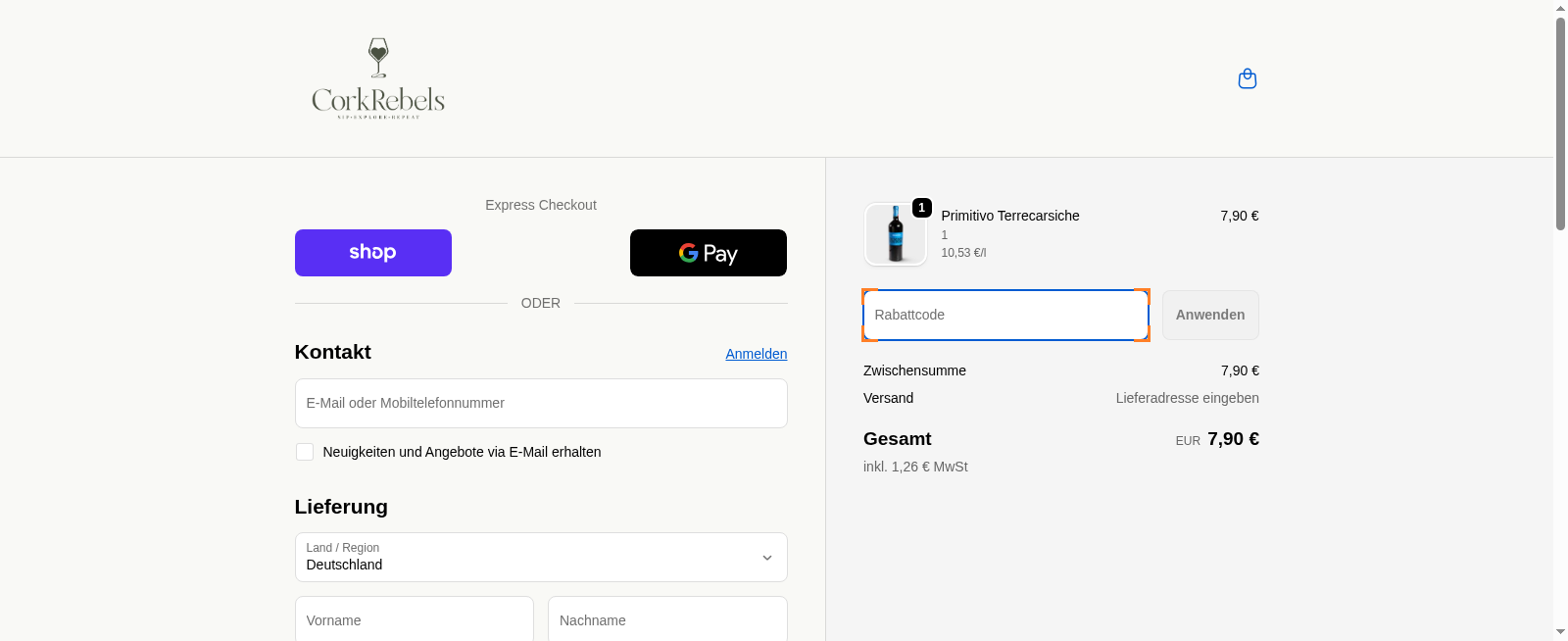The image size is (1568, 641).
Task: Focus the Rabattcode discount input
Action: pos(1004,315)
